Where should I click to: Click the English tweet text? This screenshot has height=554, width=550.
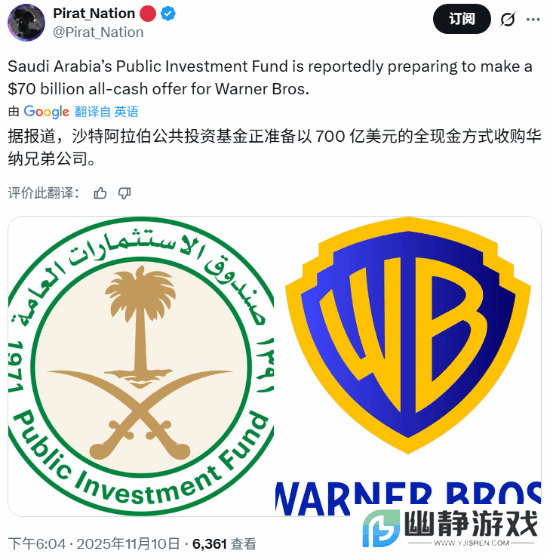(270, 77)
